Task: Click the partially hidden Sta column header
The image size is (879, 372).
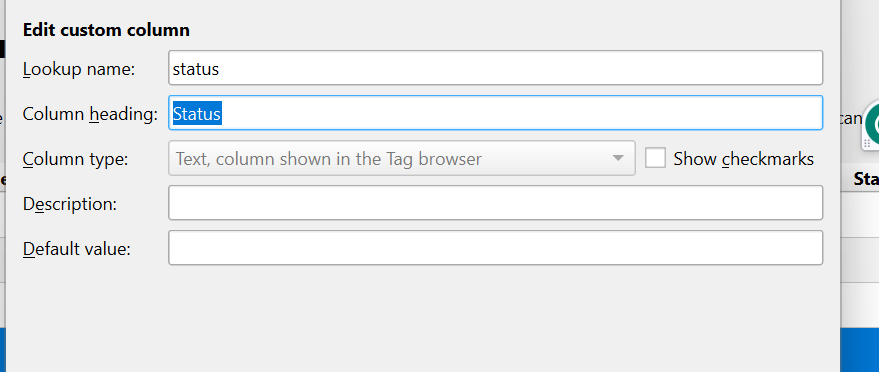Action: pyautogui.click(x=866, y=179)
